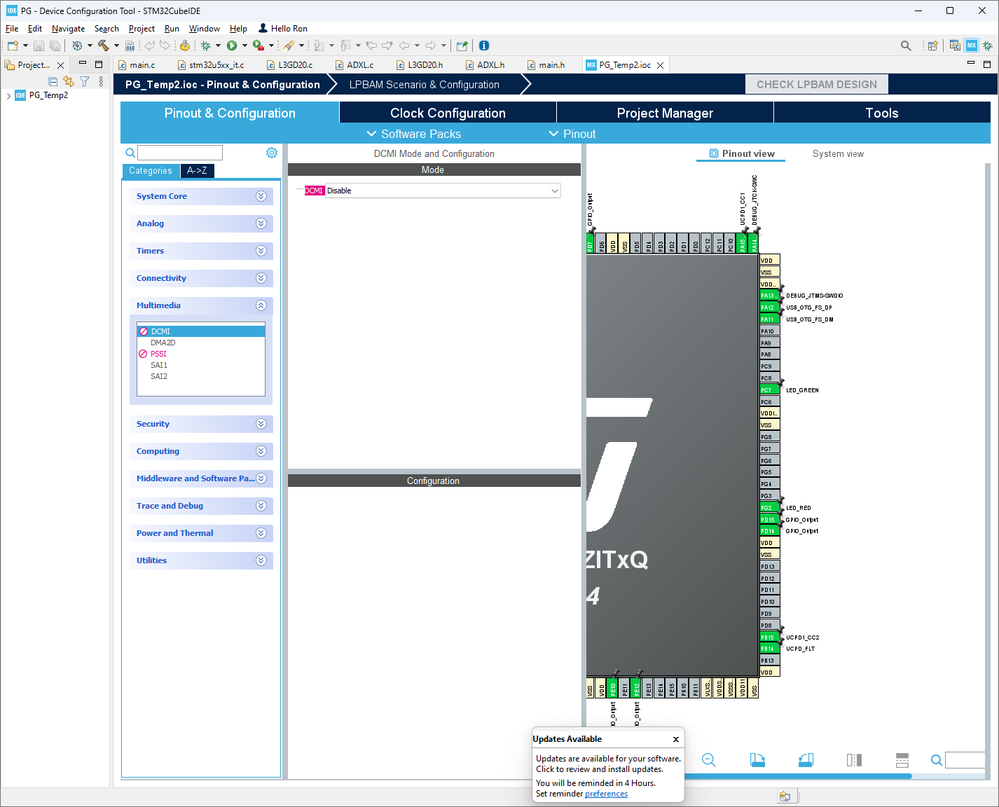
Task: Click the green Run play icon
Action: tap(232, 46)
